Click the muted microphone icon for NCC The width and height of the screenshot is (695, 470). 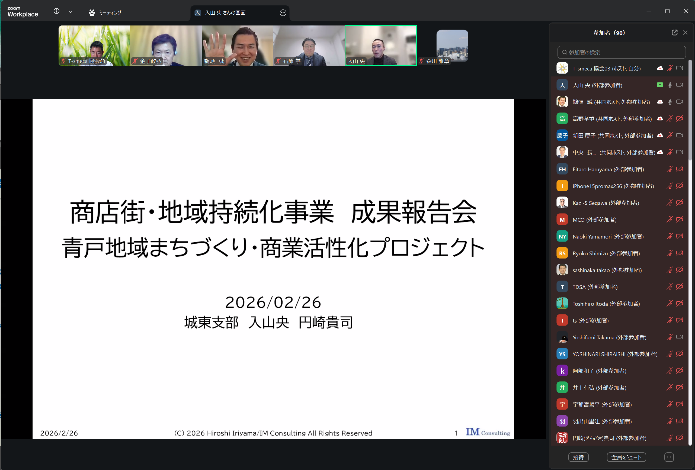point(668,217)
